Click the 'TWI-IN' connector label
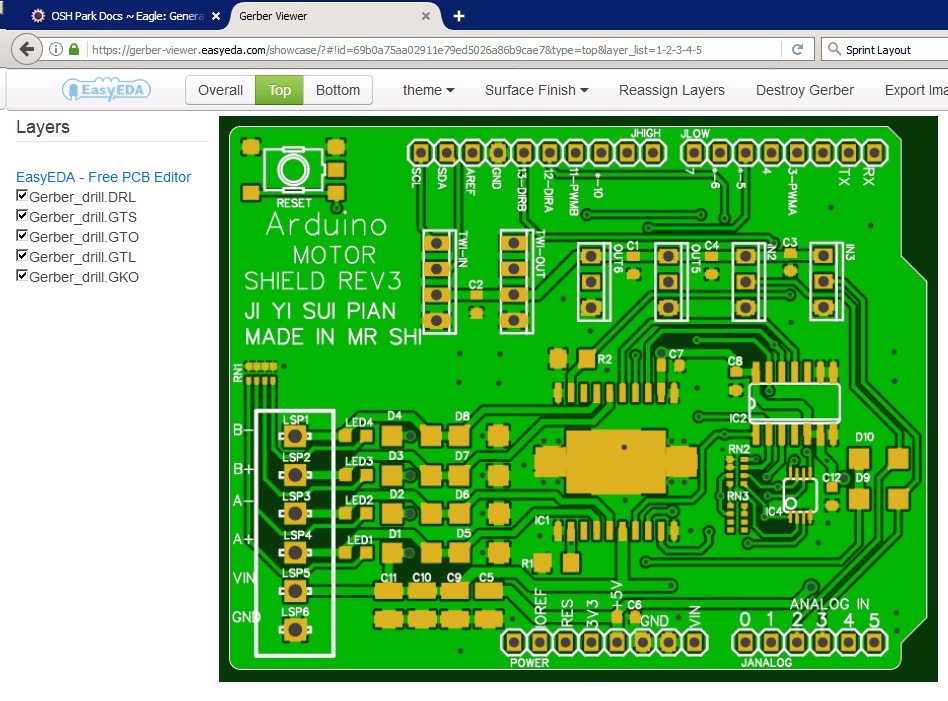Screen dimensions: 948x701 [x=463, y=249]
